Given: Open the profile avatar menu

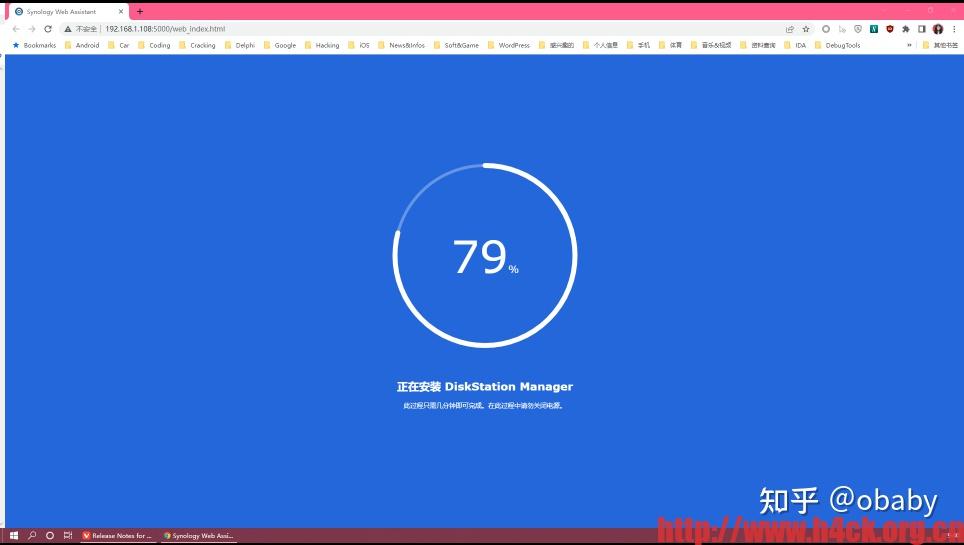Looking at the screenshot, I should (x=938, y=29).
